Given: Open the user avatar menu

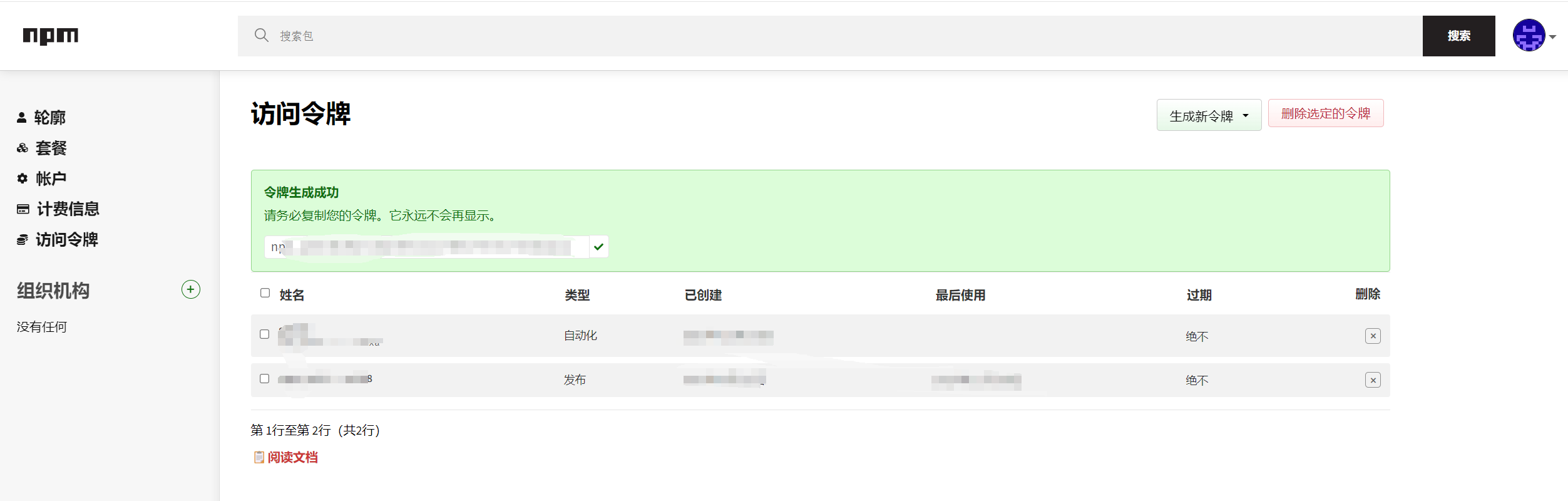Looking at the screenshot, I should coord(1529,36).
